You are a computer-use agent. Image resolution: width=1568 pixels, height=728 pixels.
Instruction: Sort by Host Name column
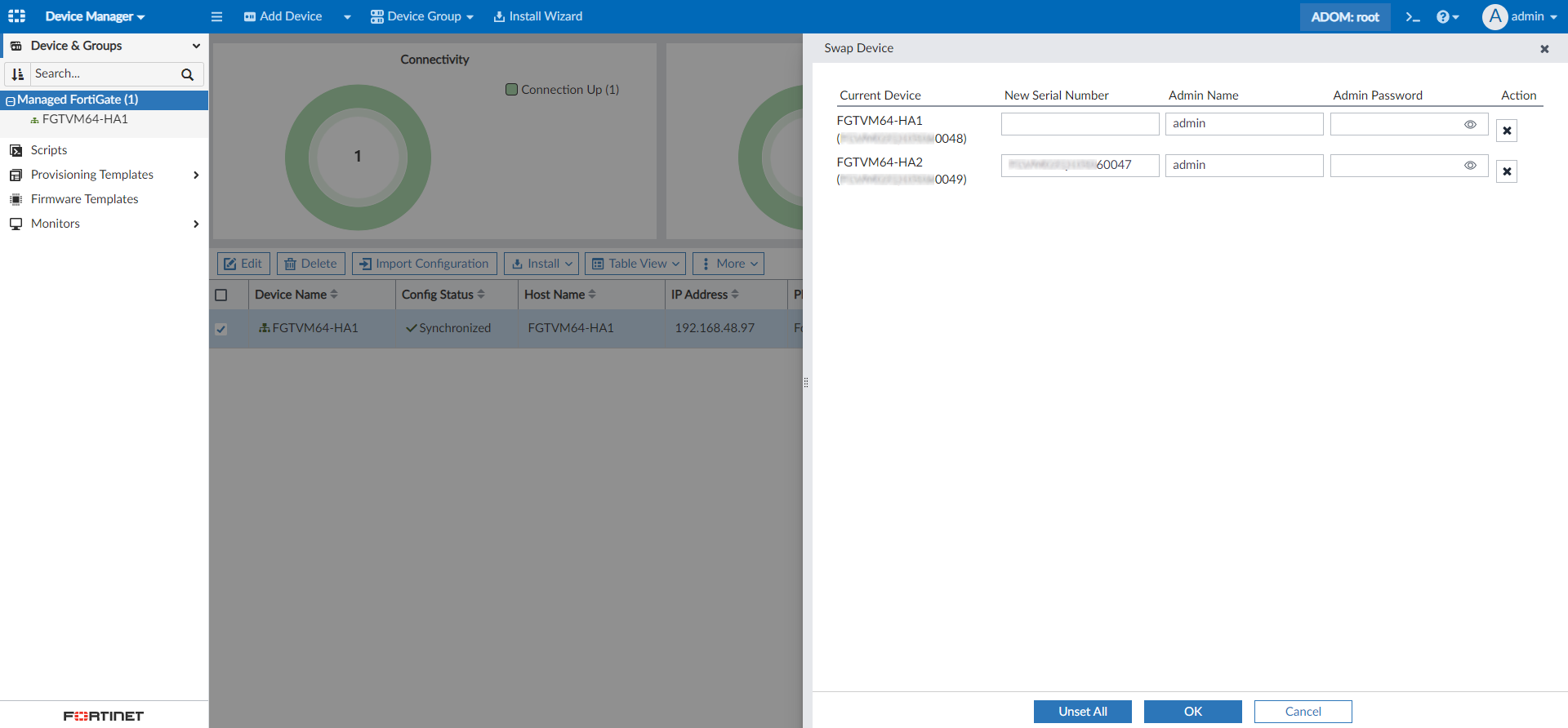(x=592, y=295)
